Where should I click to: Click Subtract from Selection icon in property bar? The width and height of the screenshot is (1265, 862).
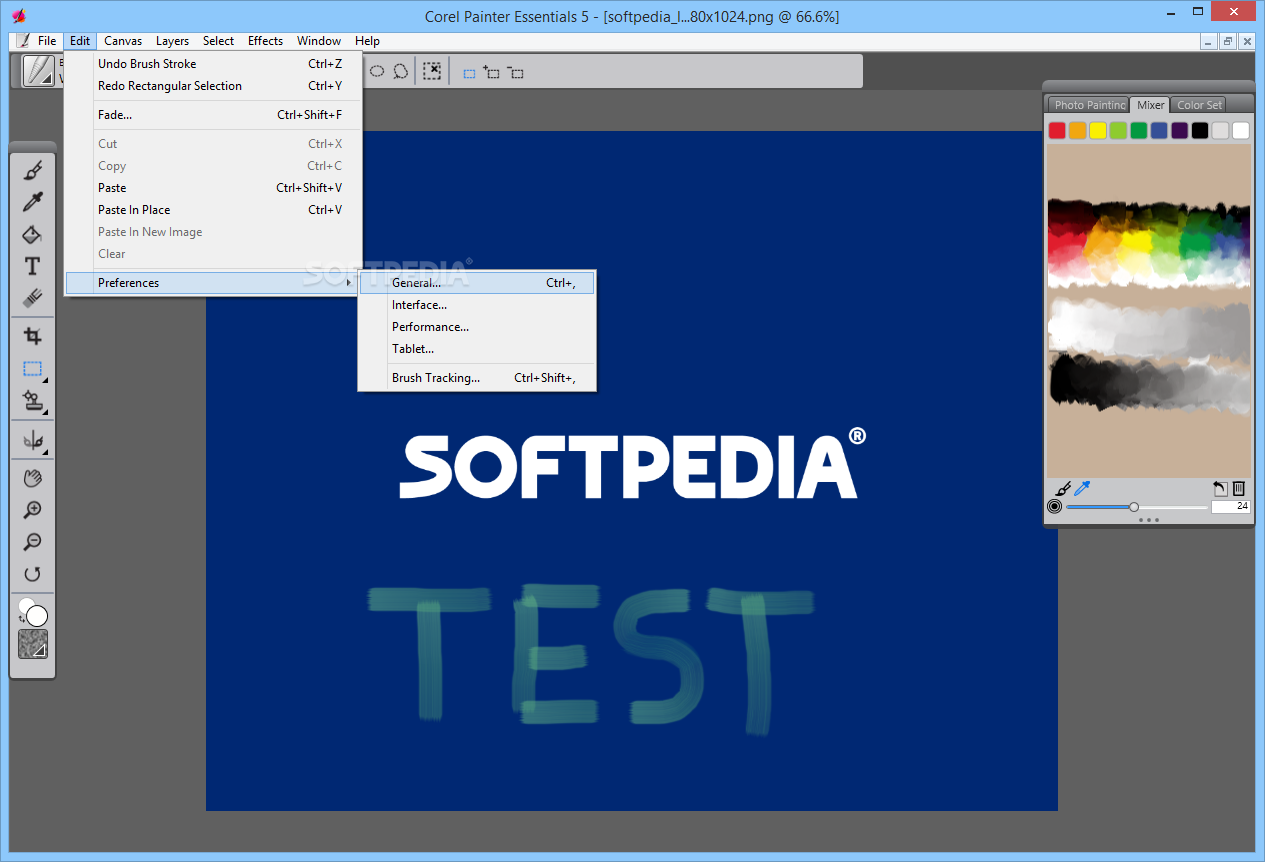[515, 72]
